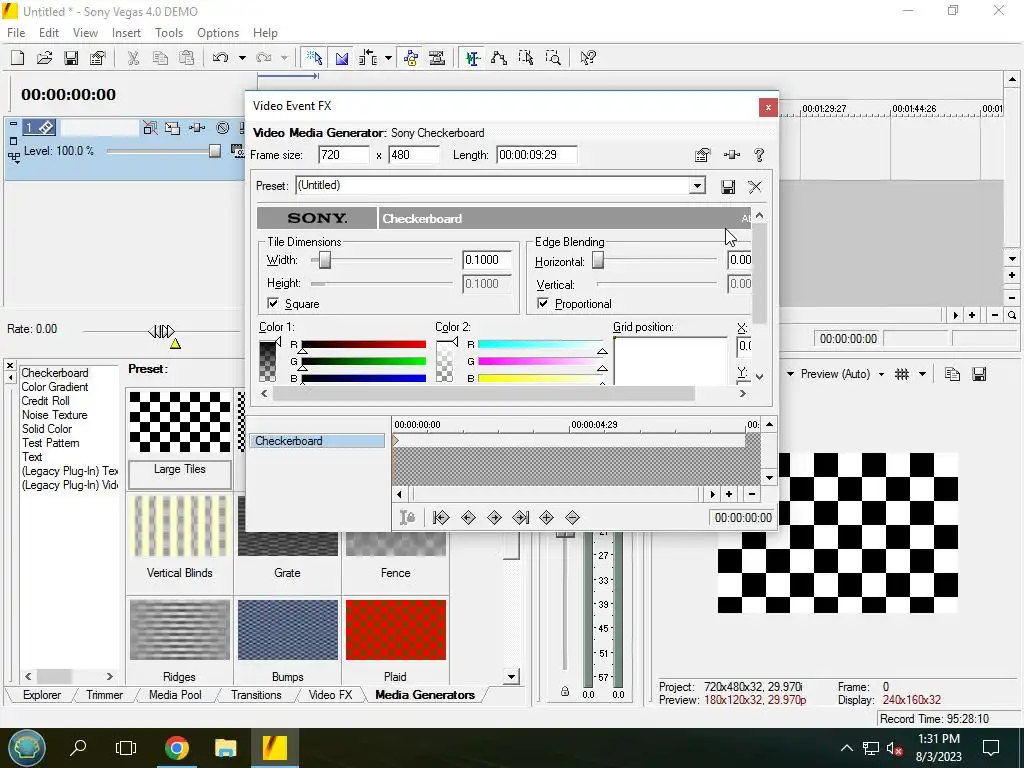Open the Options menu
The height and width of the screenshot is (768, 1024).
(x=218, y=33)
